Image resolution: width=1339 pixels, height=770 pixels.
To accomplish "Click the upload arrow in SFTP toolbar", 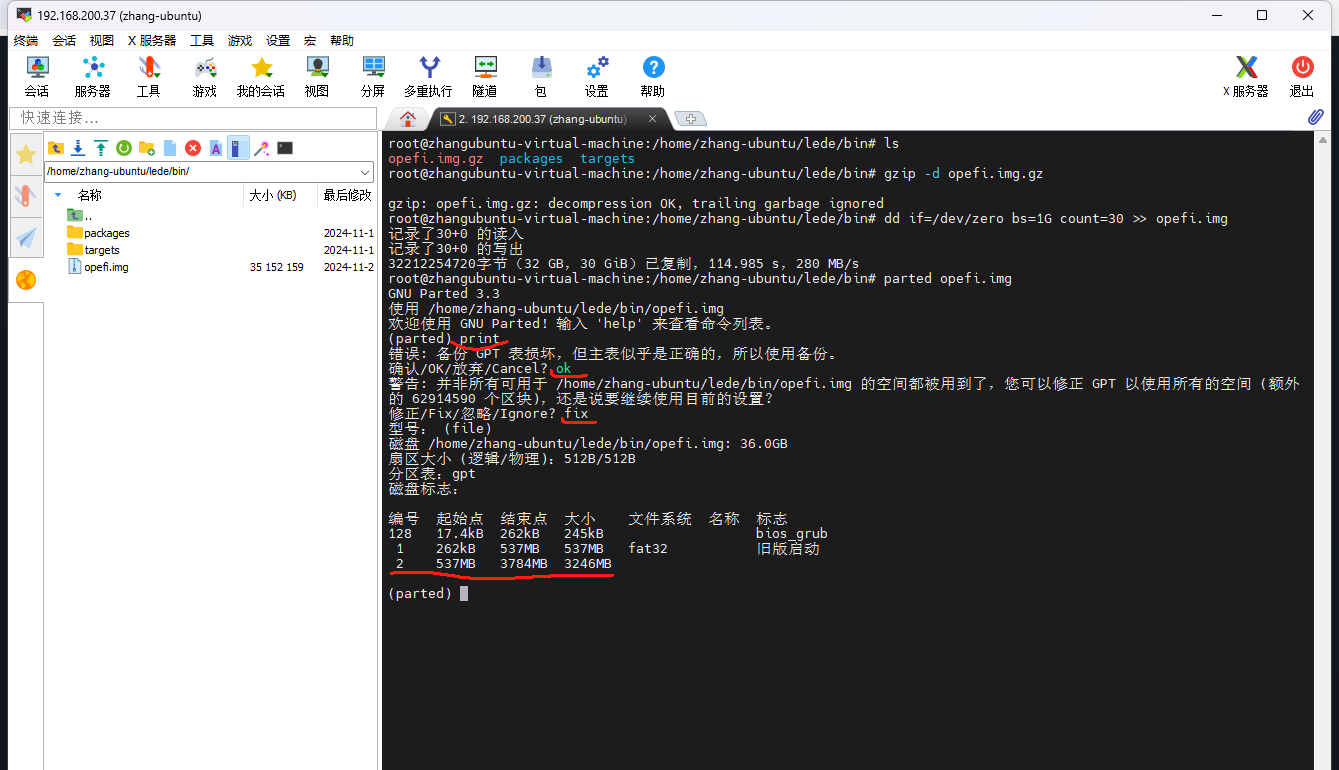I will (x=101, y=148).
